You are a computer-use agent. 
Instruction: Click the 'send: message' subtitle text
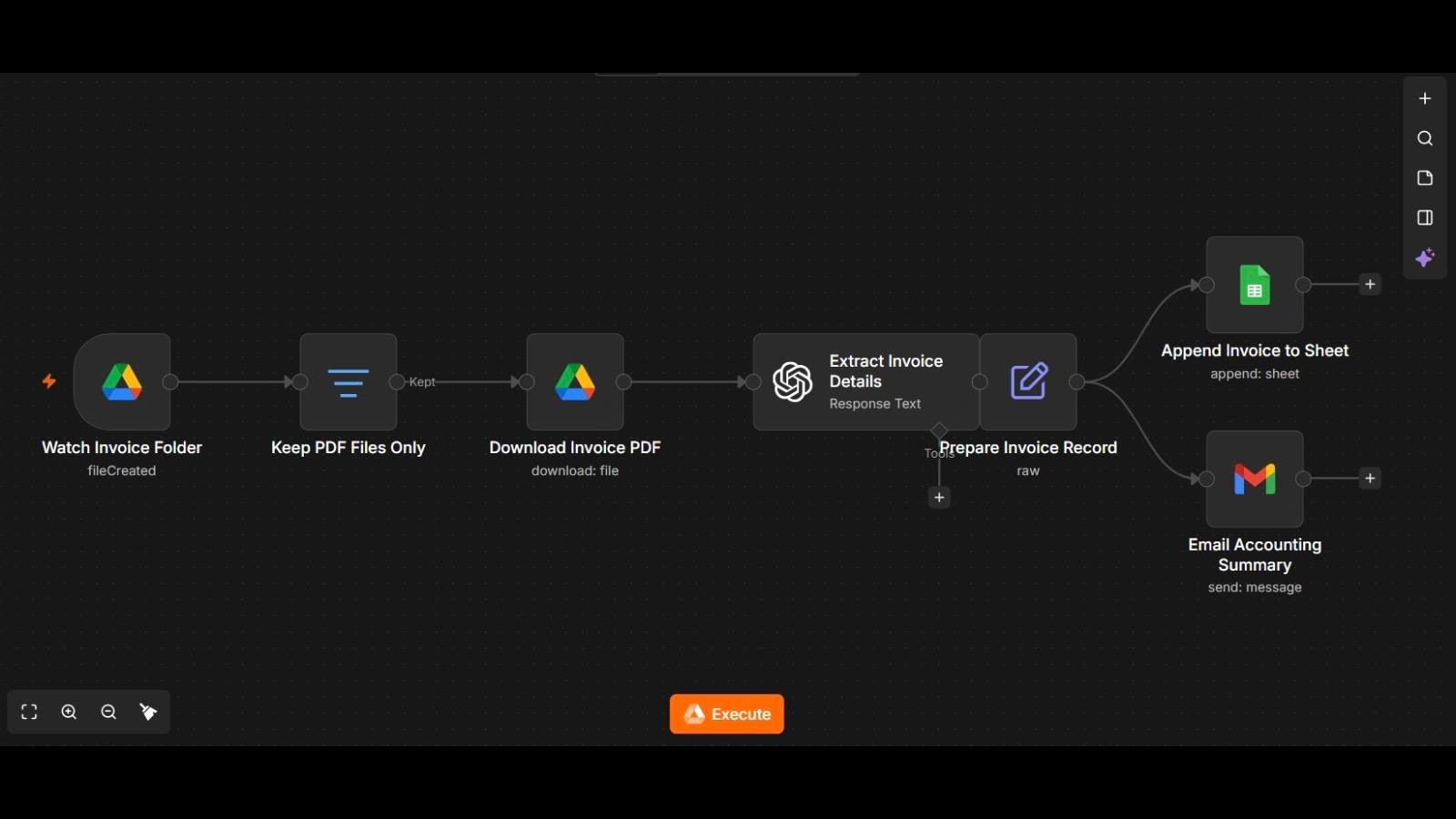pyautogui.click(x=1255, y=588)
